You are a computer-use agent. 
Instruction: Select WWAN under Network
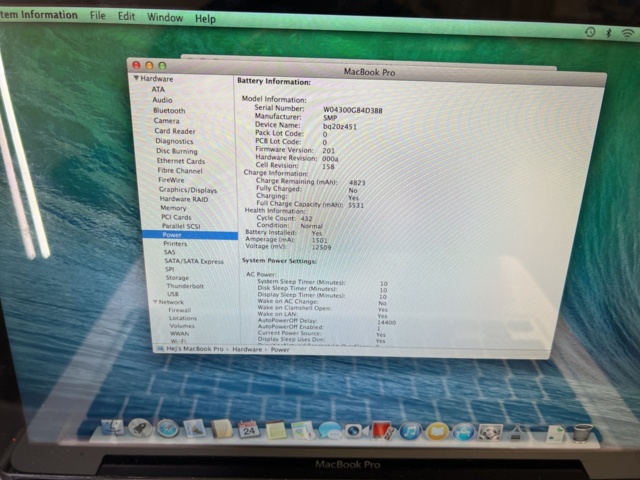click(180, 333)
